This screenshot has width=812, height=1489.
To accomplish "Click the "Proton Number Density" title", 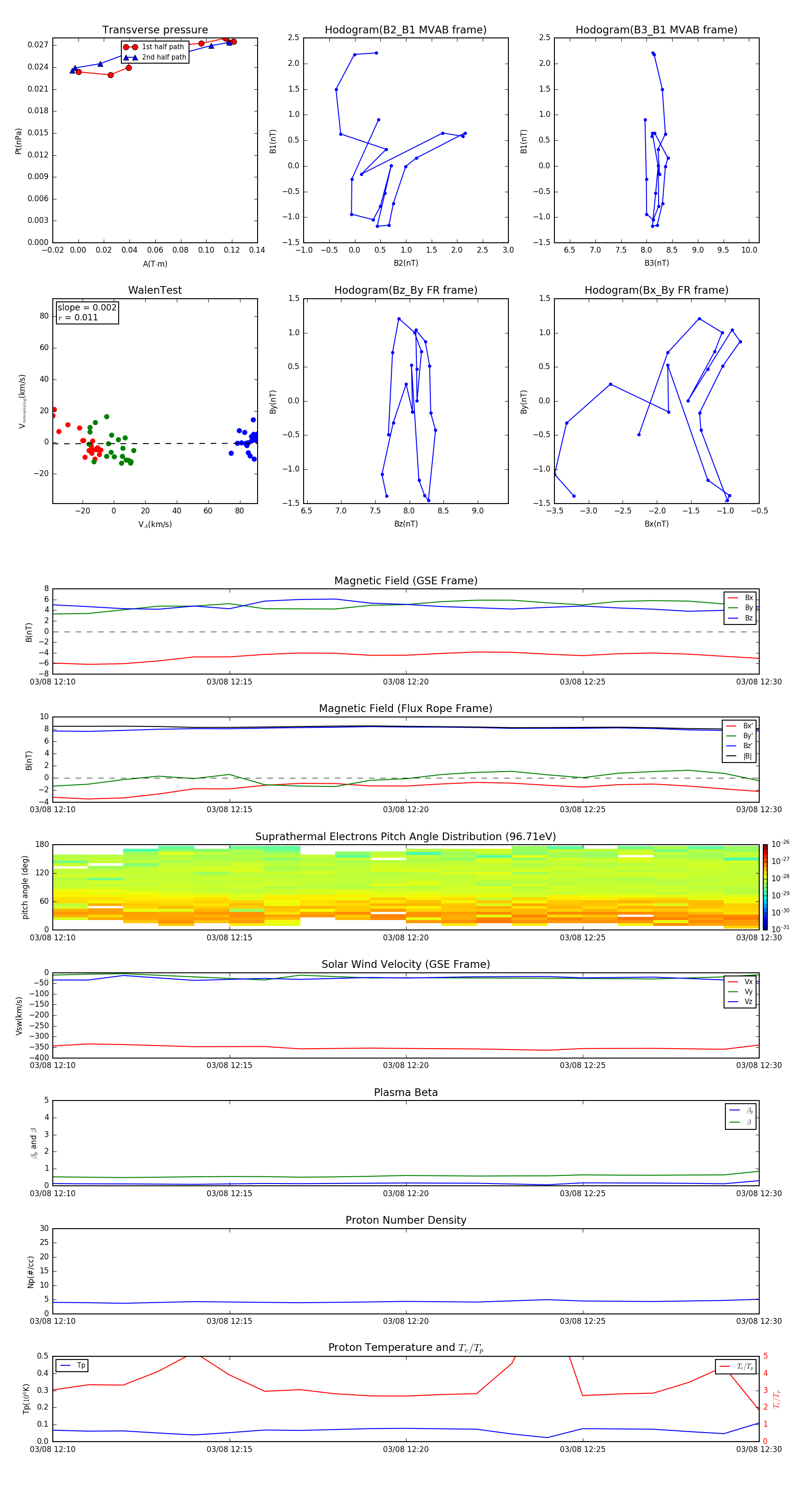I will (x=406, y=1220).
